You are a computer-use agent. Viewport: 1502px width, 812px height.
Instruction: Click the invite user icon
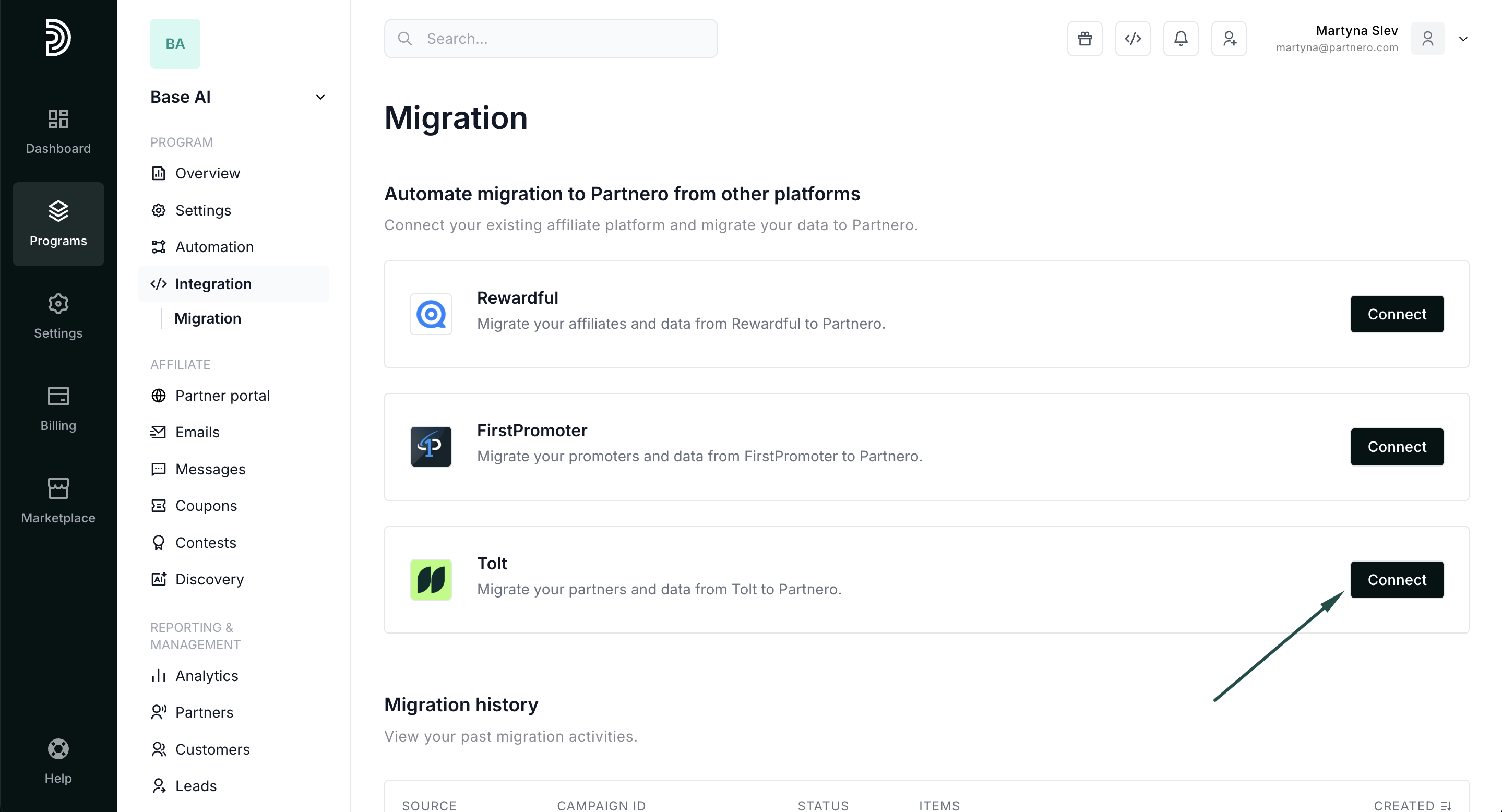[x=1229, y=39]
